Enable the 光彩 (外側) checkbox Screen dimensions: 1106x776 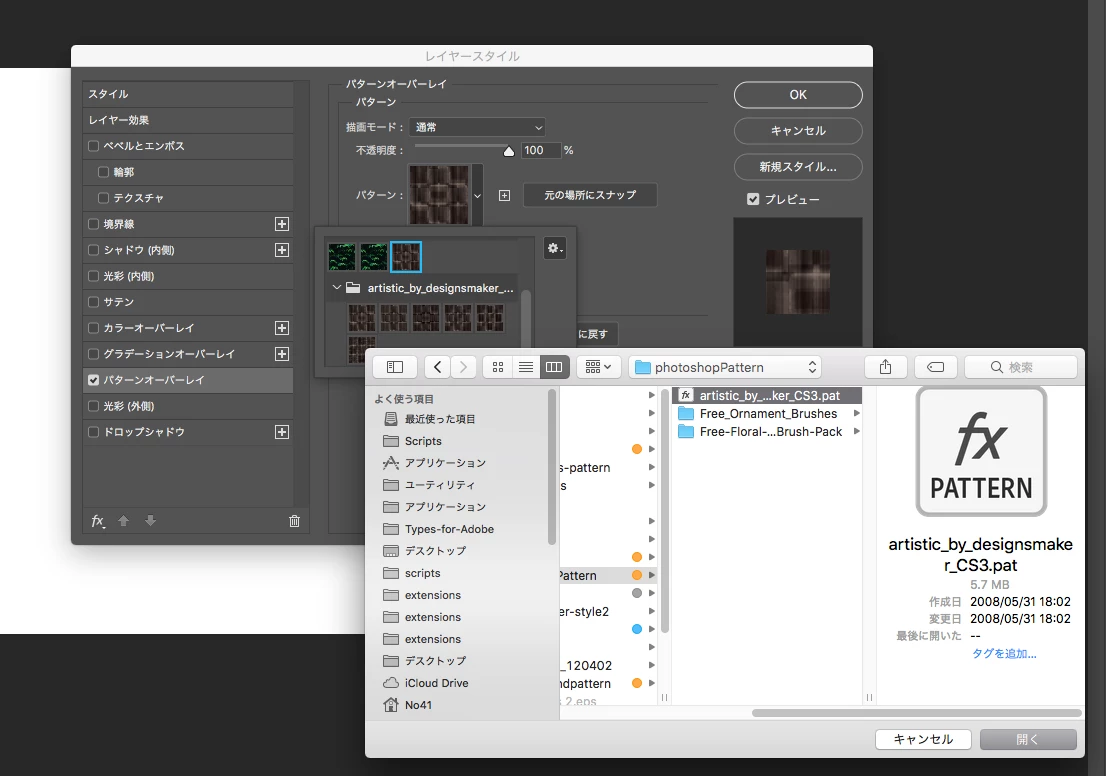[x=93, y=406]
